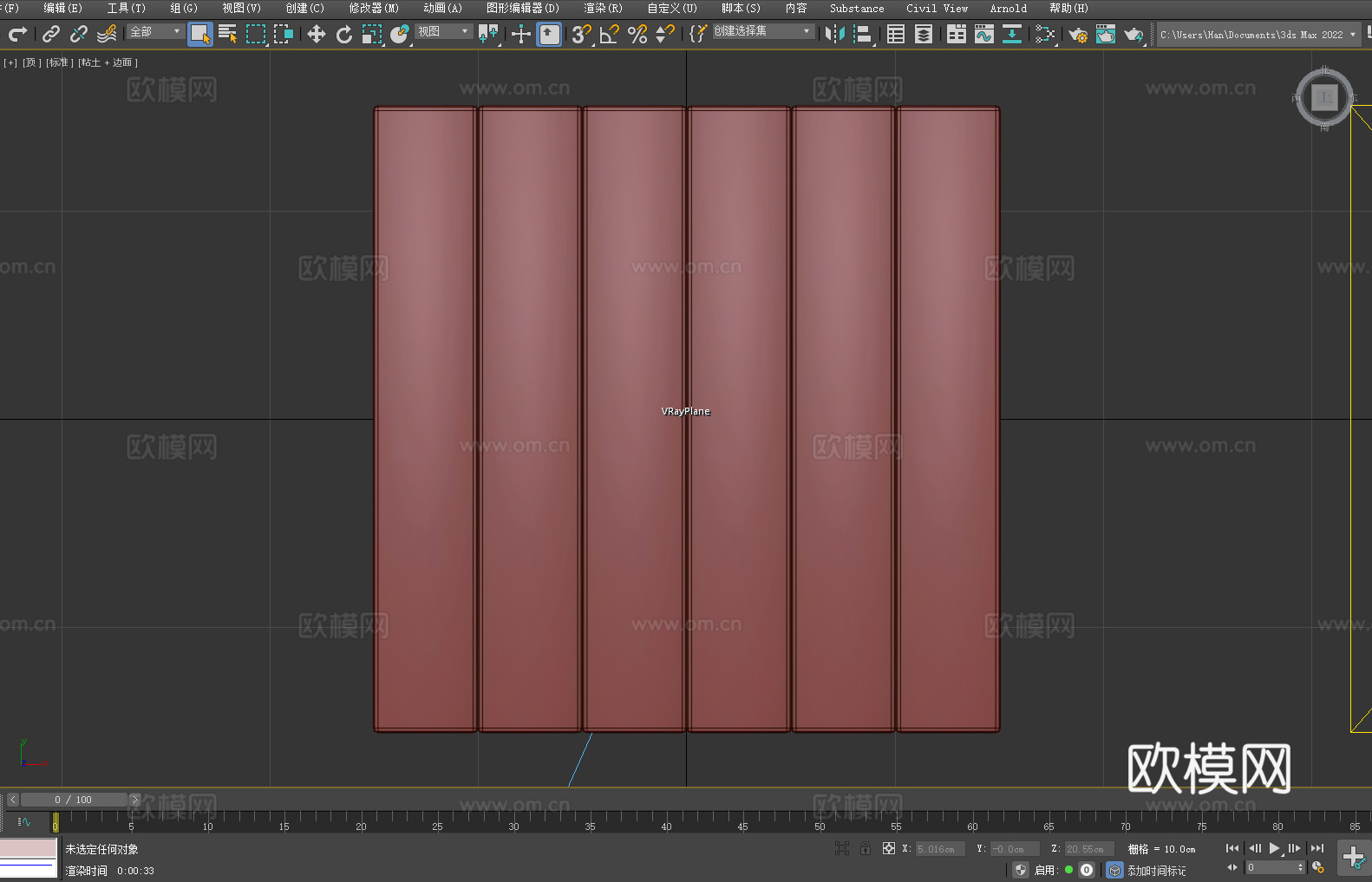Click the Select and Manipulate icon
This screenshot has width=1372, height=882.
pos(521,34)
